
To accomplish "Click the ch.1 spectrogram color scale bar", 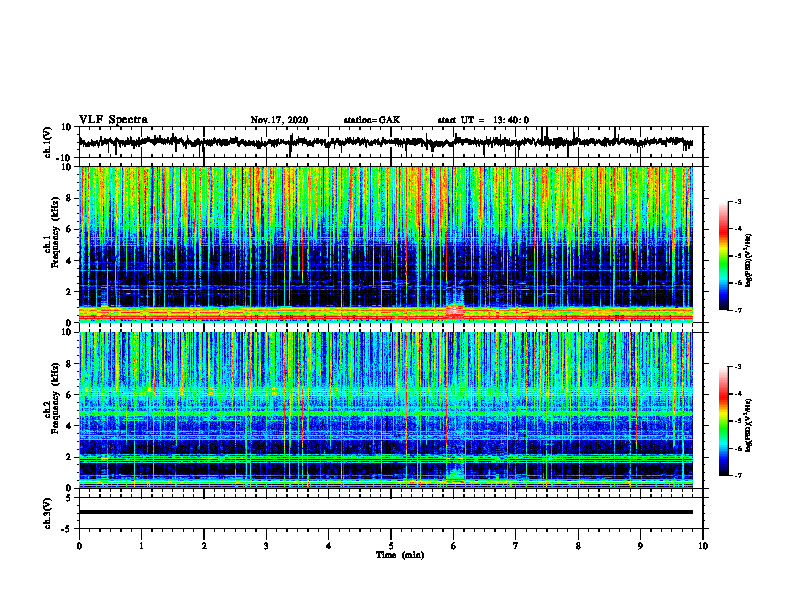I will (724, 256).
